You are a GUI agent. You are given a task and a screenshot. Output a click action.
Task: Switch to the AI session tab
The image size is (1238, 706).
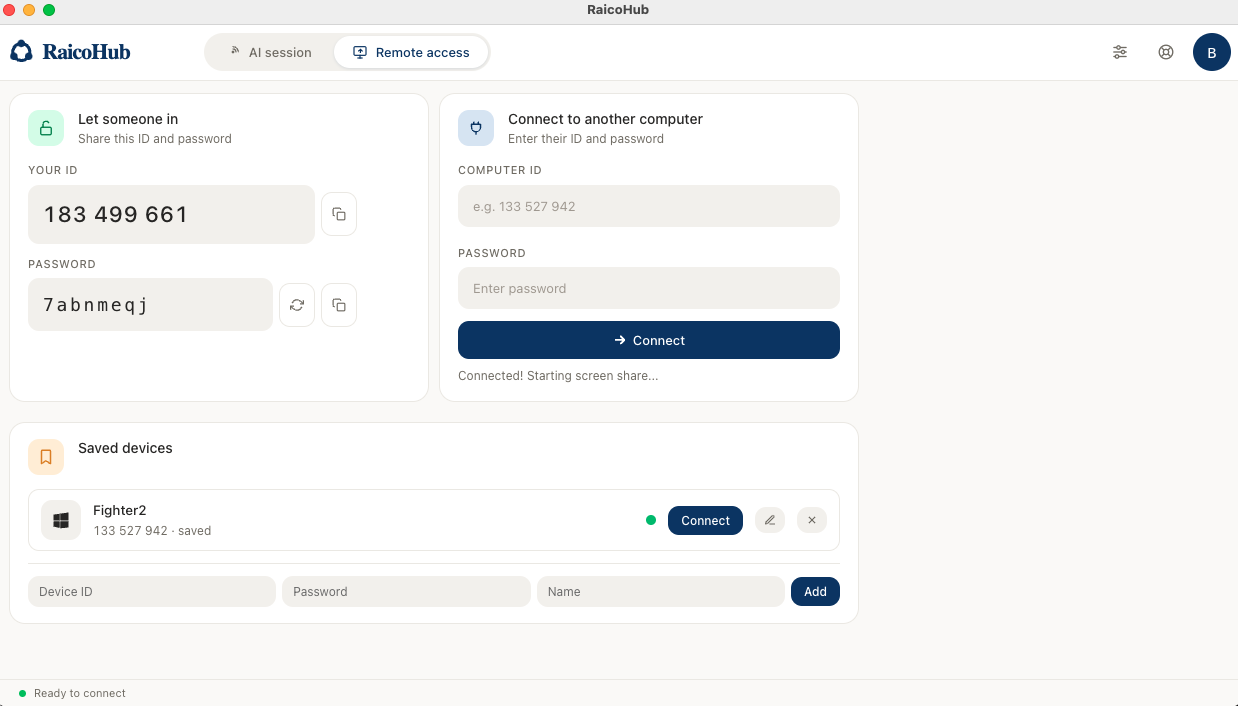[x=271, y=52]
